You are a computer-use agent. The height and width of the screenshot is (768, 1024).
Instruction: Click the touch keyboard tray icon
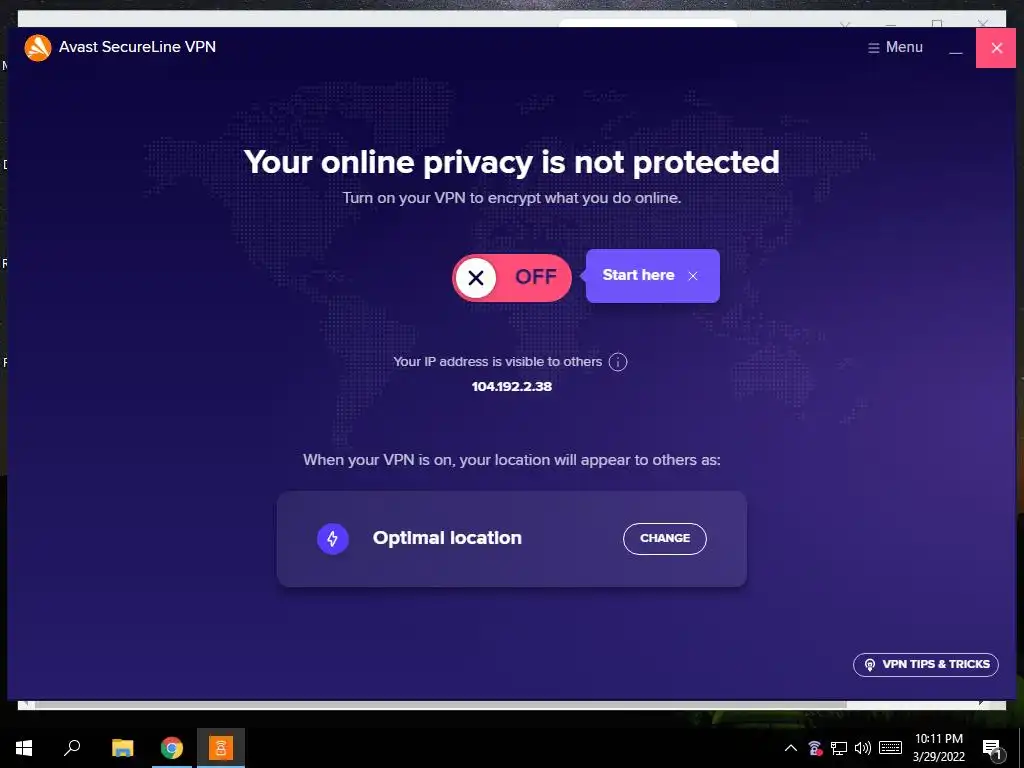[x=890, y=748]
